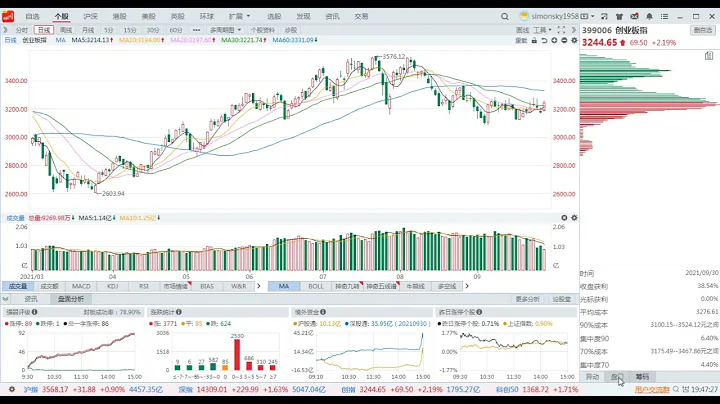
Task: Click the 更多分析 button
Action: click(528, 299)
